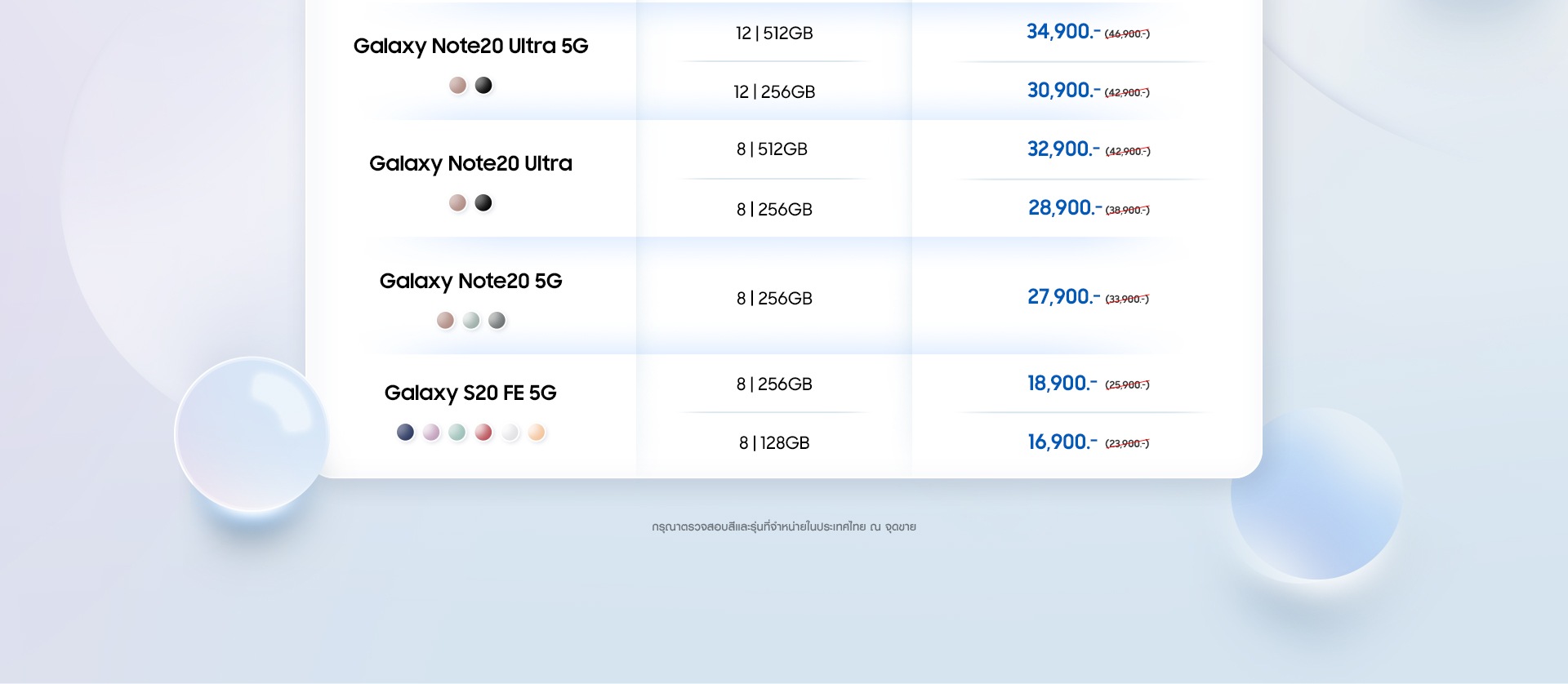
Task: Click the crossed-out 33,900.- original price
Action: click(x=1127, y=300)
